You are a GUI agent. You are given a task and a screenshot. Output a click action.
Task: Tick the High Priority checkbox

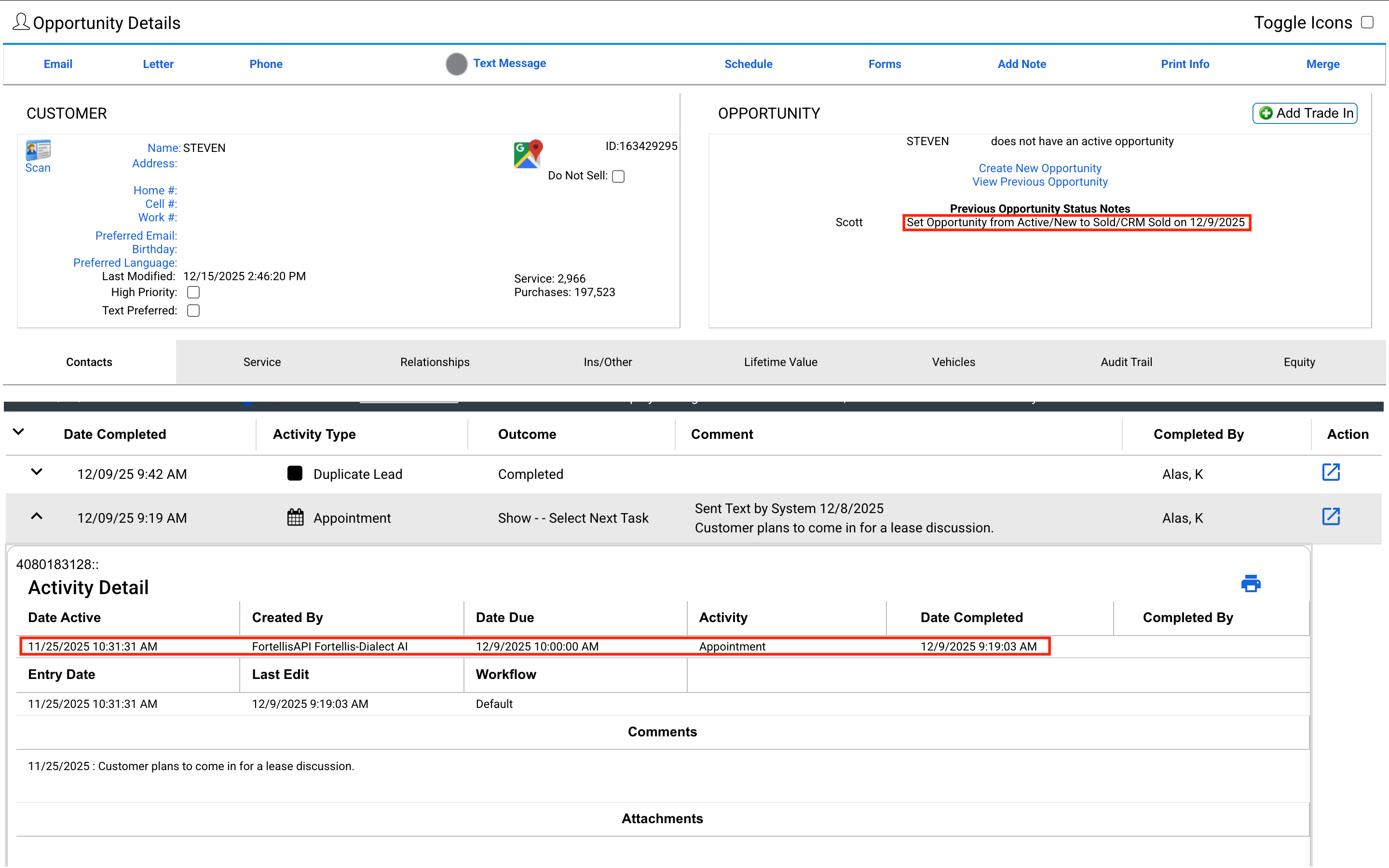(x=193, y=292)
